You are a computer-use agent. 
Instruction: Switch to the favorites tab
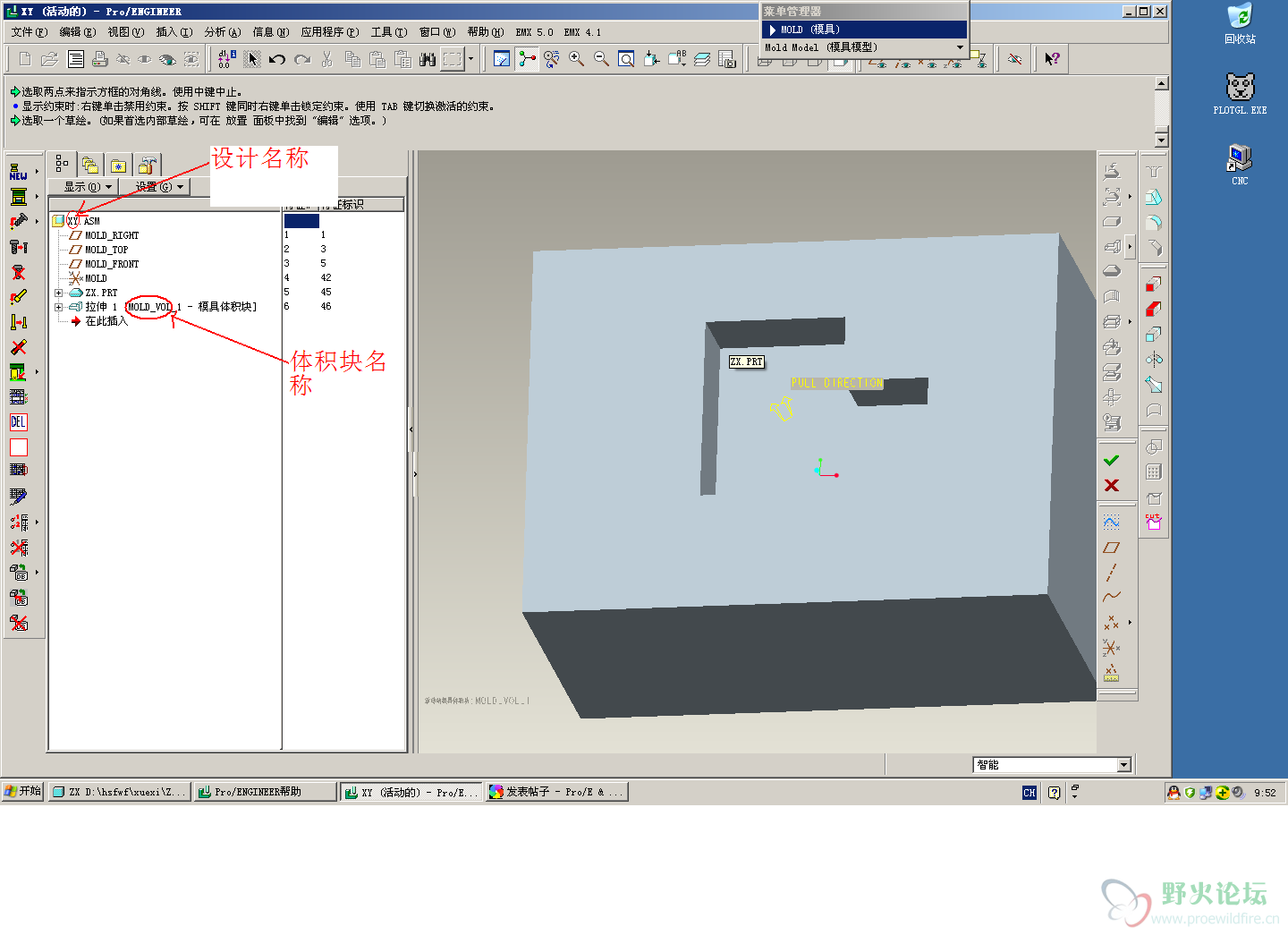tap(118, 165)
